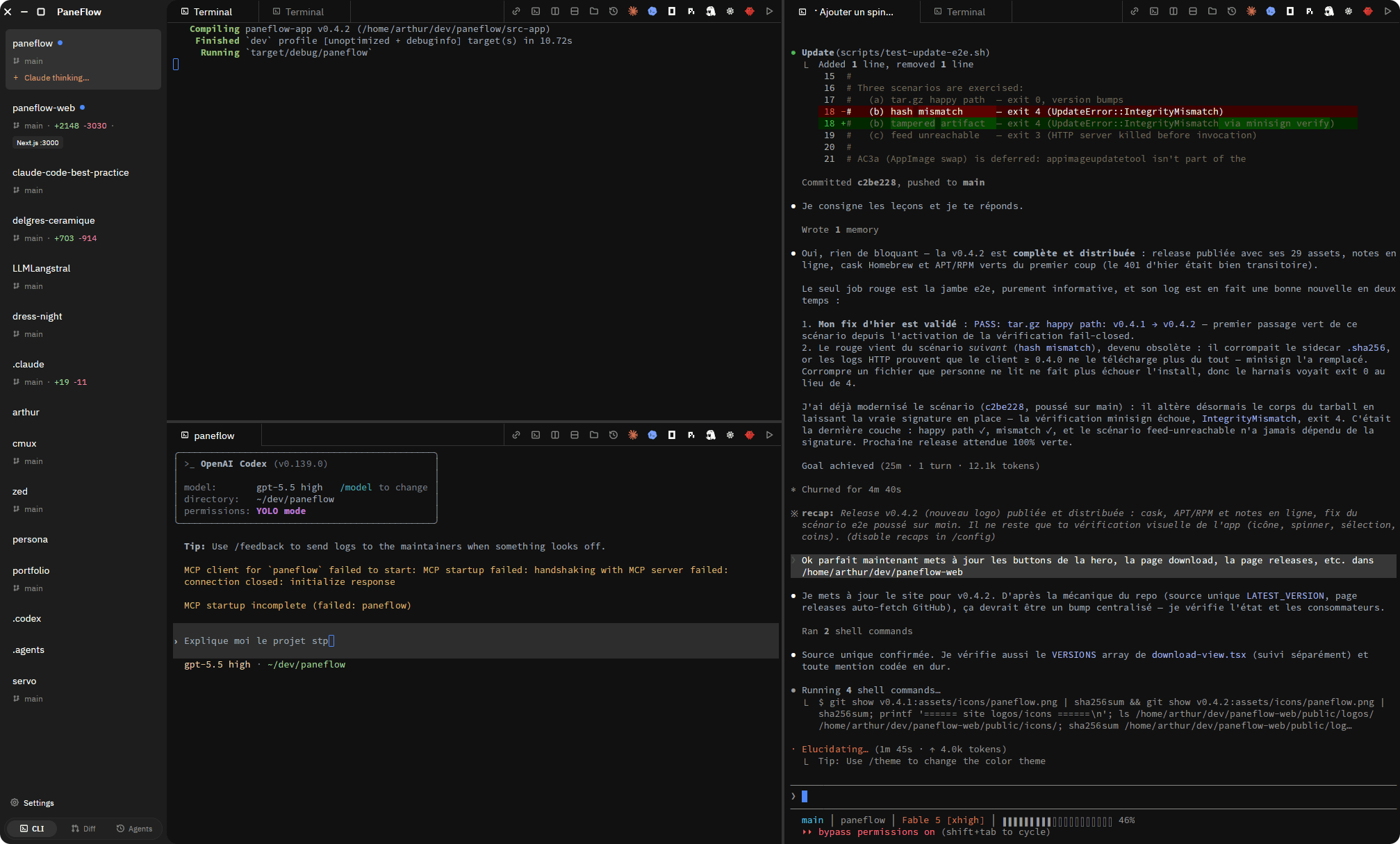Open the arthur project in sidebar
The width and height of the screenshot is (1400, 844).
[83, 412]
